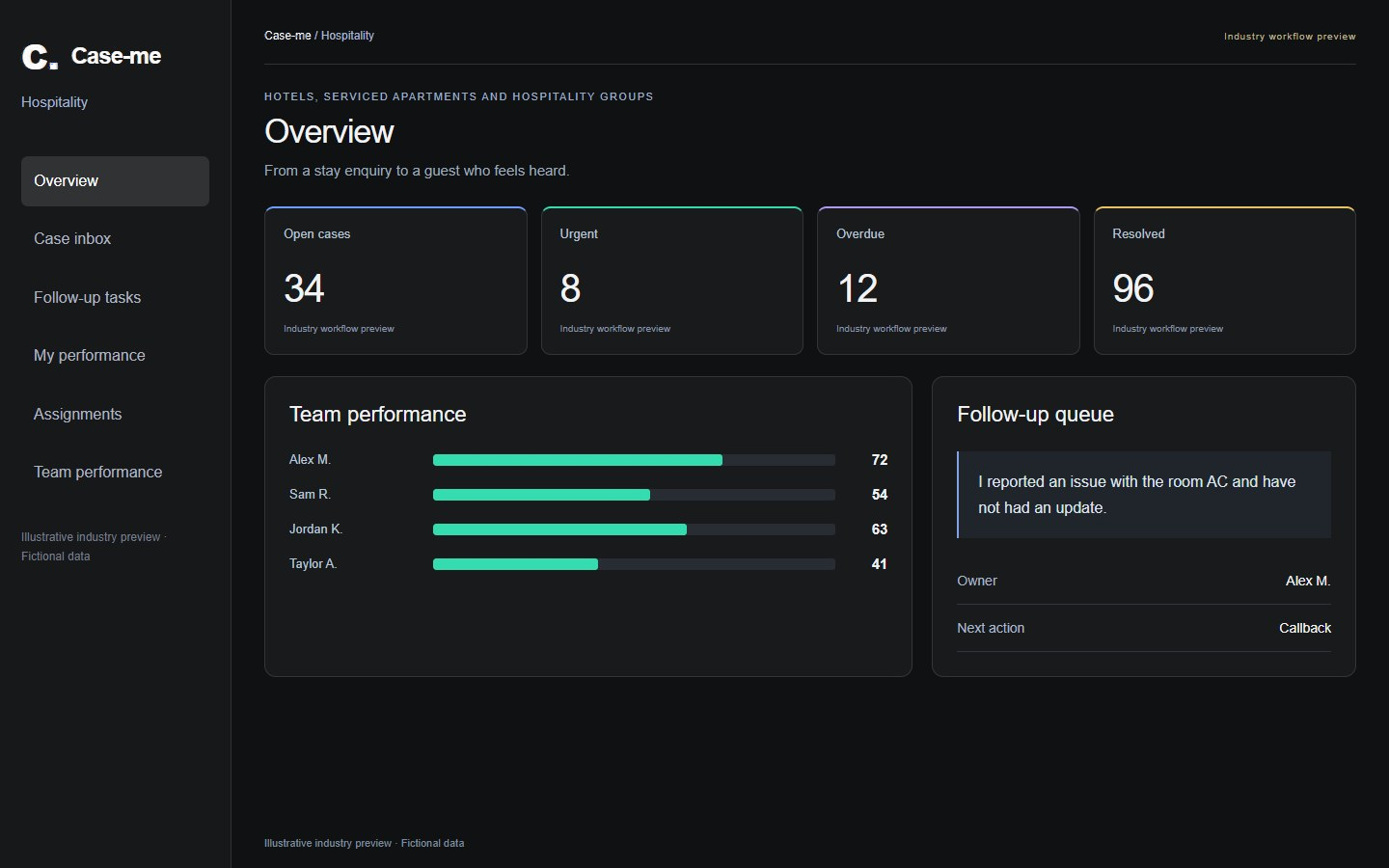Click the Follow-up queue heading
Viewport: 1389px width, 868px height.
(x=1035, y=415)
